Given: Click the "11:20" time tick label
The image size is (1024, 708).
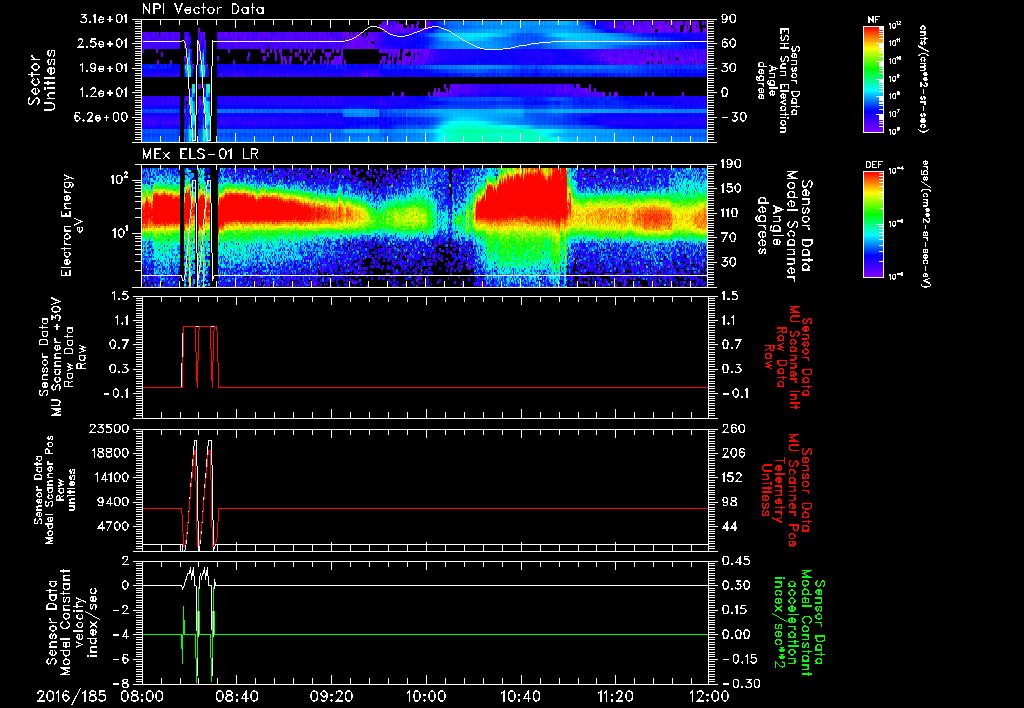Looking at the screenshot, I should [615, 696].
